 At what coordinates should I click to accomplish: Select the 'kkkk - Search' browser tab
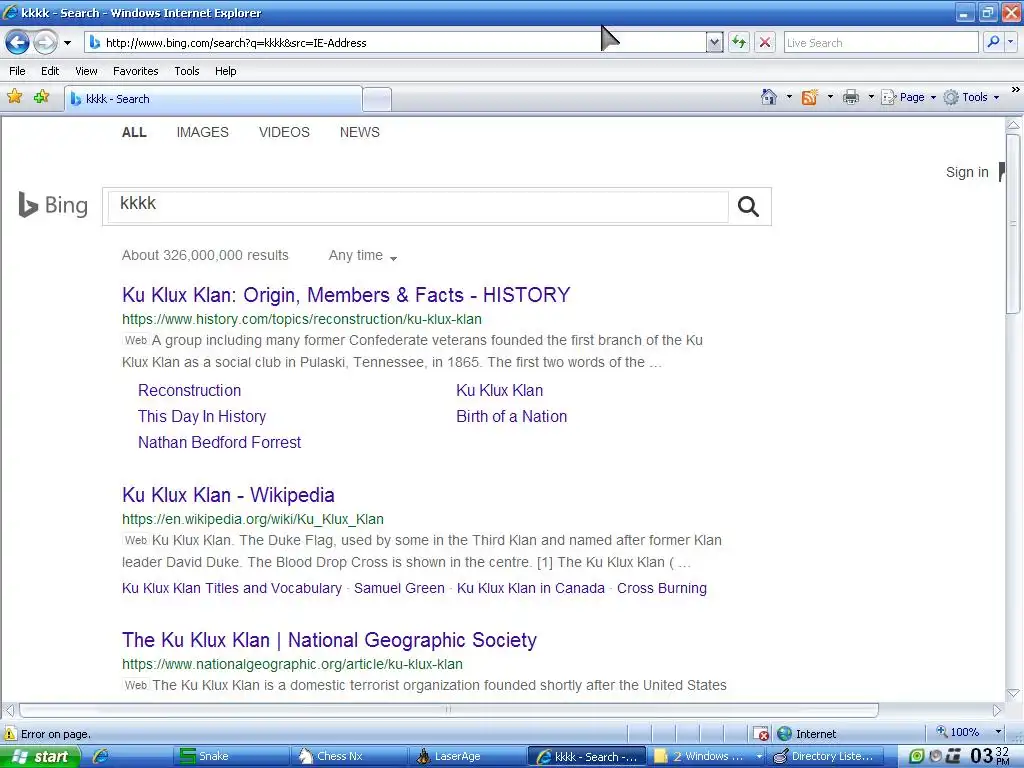213,99
